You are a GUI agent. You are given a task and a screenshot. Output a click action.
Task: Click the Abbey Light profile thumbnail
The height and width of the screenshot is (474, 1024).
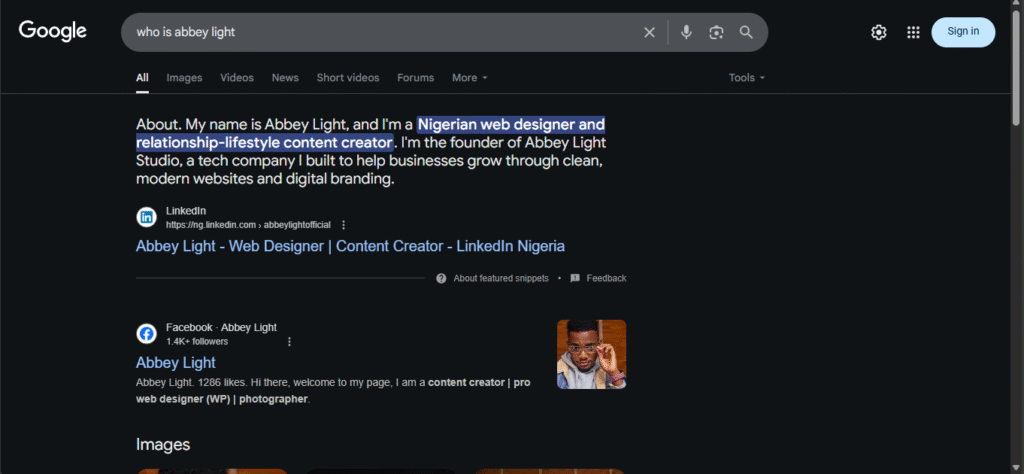tap(591, 354)
